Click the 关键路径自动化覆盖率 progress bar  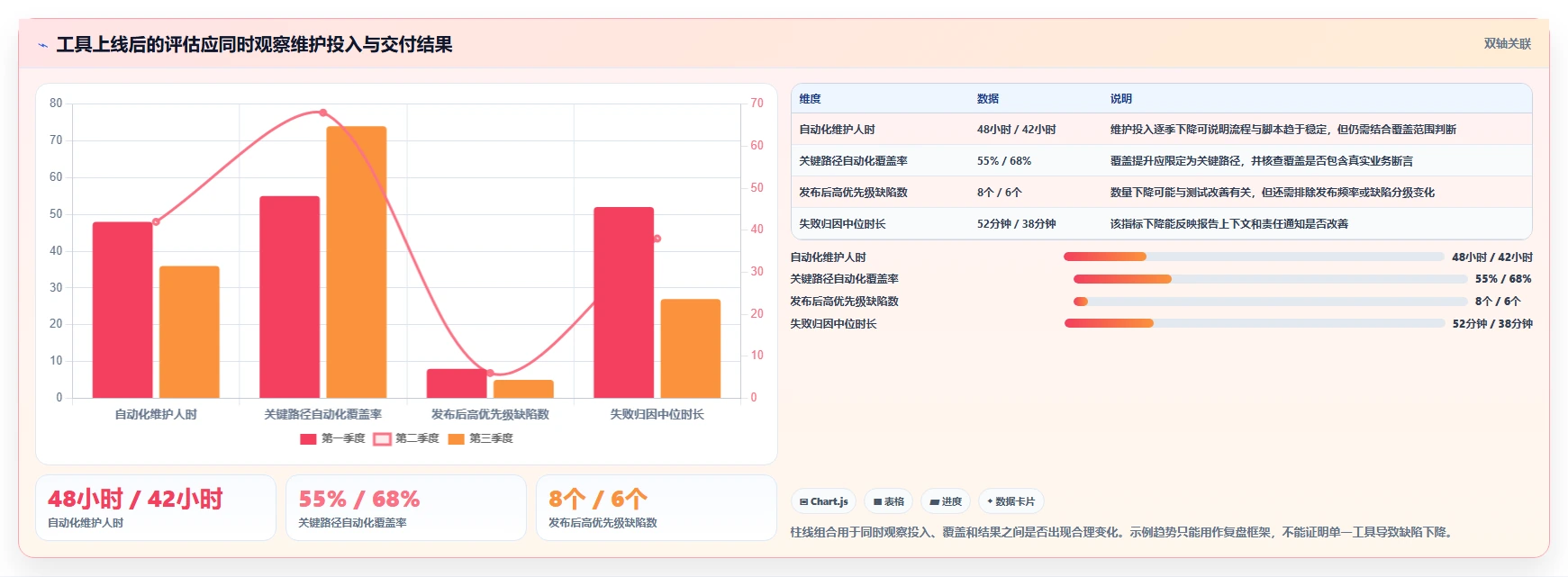(x=1270, y=279)
